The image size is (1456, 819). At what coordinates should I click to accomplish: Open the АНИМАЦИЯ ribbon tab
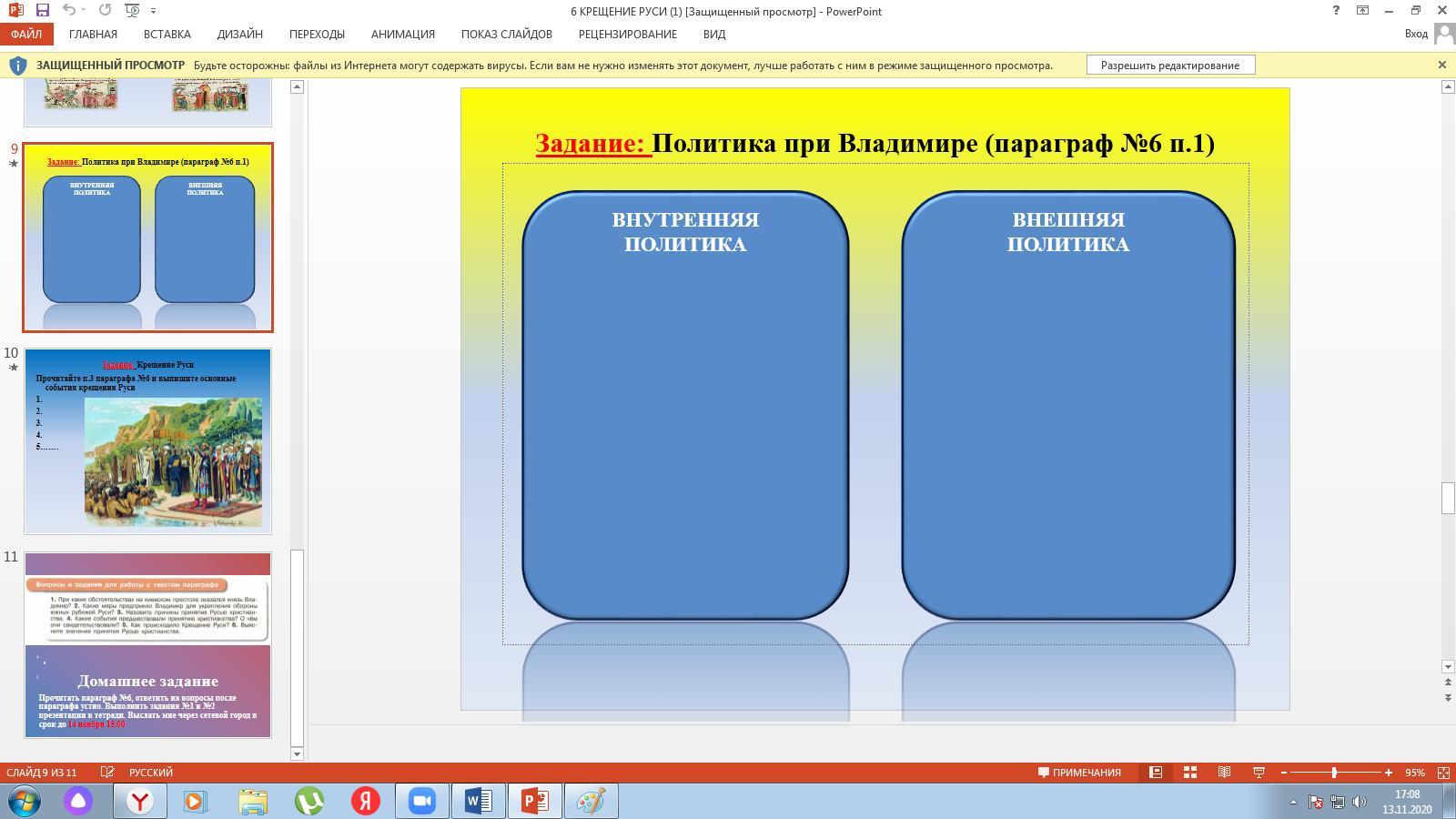coord(402,34)
